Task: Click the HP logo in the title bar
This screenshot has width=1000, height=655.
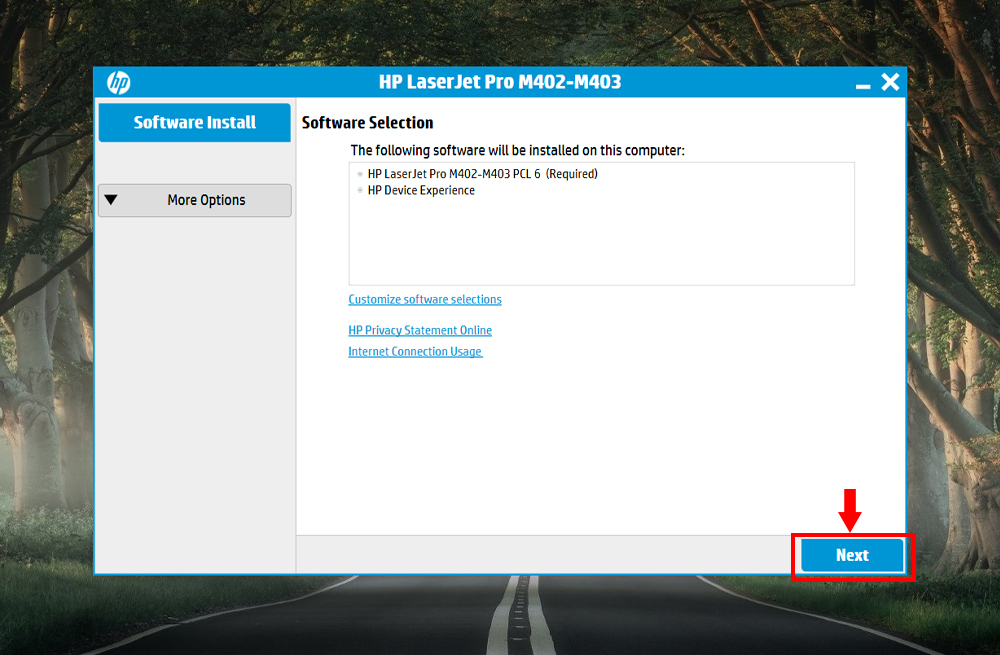Action: tap(119, 83)
